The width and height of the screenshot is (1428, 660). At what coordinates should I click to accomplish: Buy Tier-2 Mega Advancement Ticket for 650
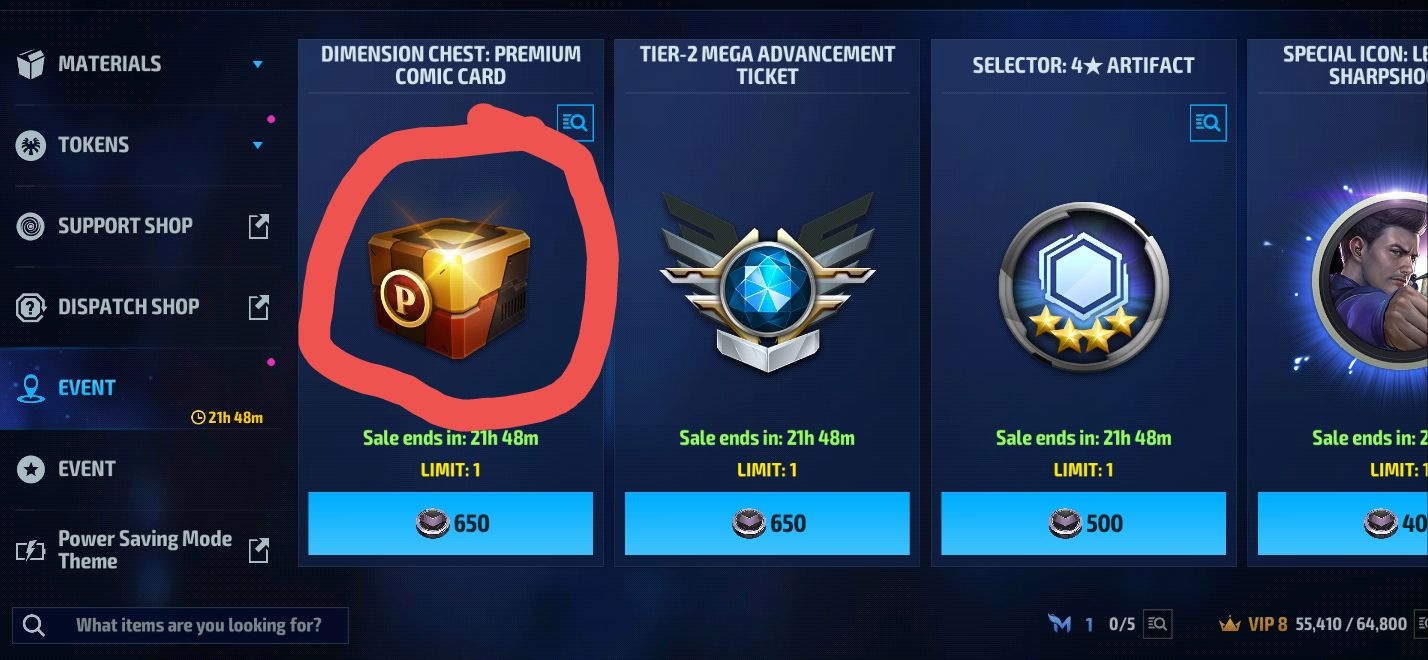[x=767, y=523]
